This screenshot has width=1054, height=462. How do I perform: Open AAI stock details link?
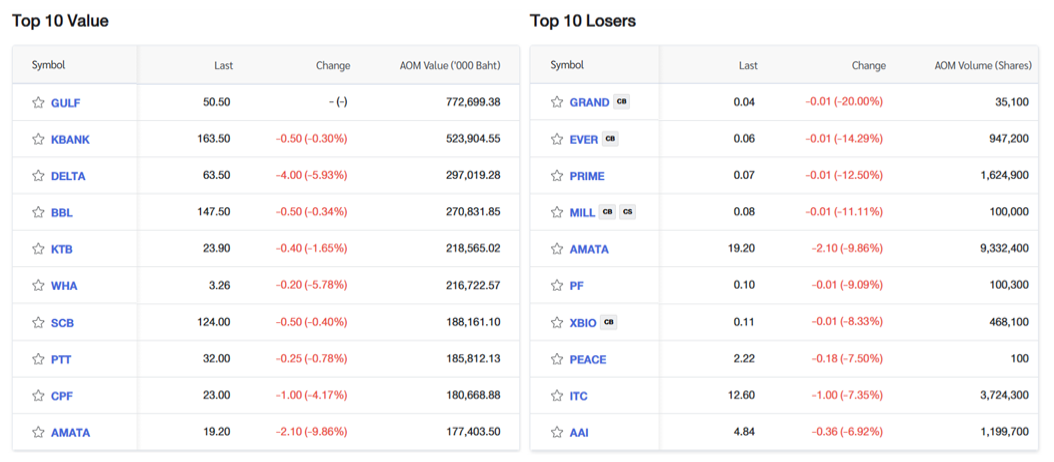tap(579, 433)
